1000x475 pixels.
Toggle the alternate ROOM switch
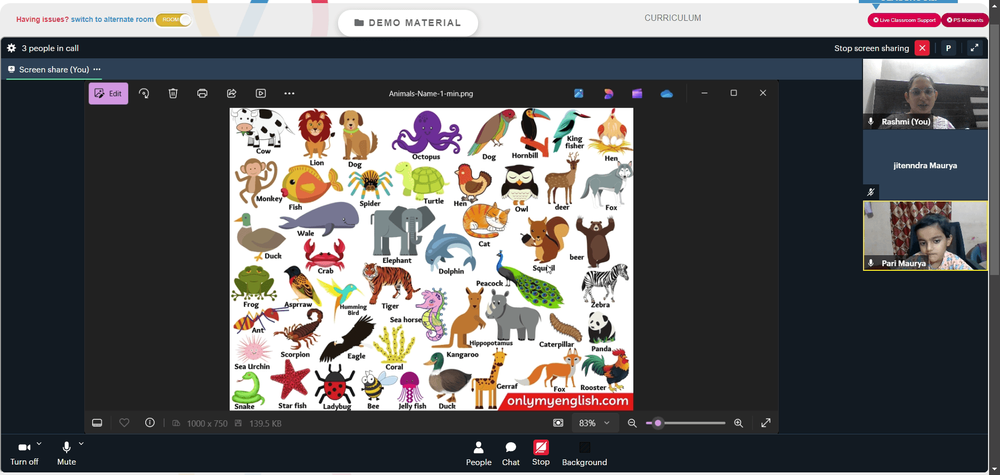[173, 20]
